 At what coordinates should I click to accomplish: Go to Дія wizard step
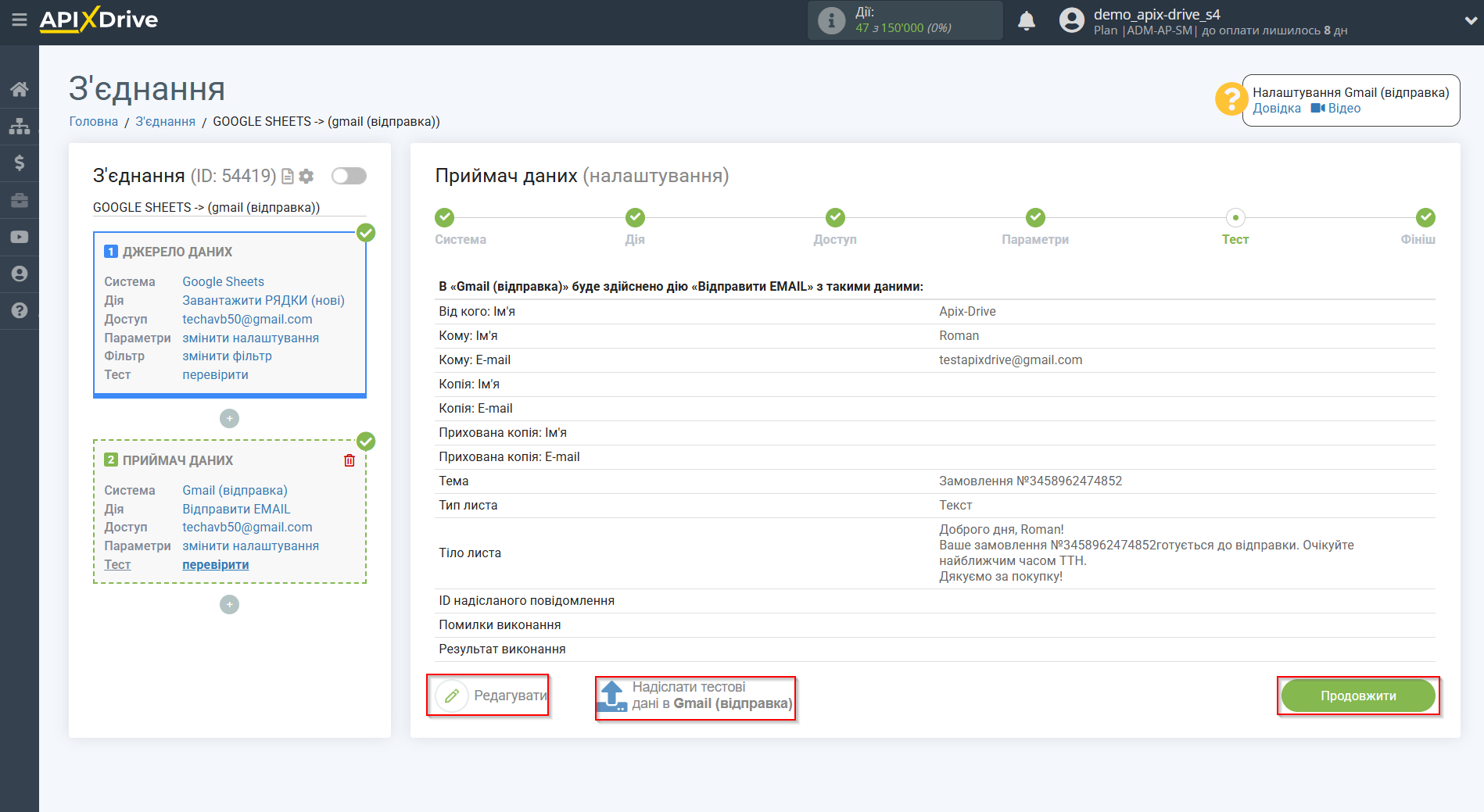coord(635,217)
